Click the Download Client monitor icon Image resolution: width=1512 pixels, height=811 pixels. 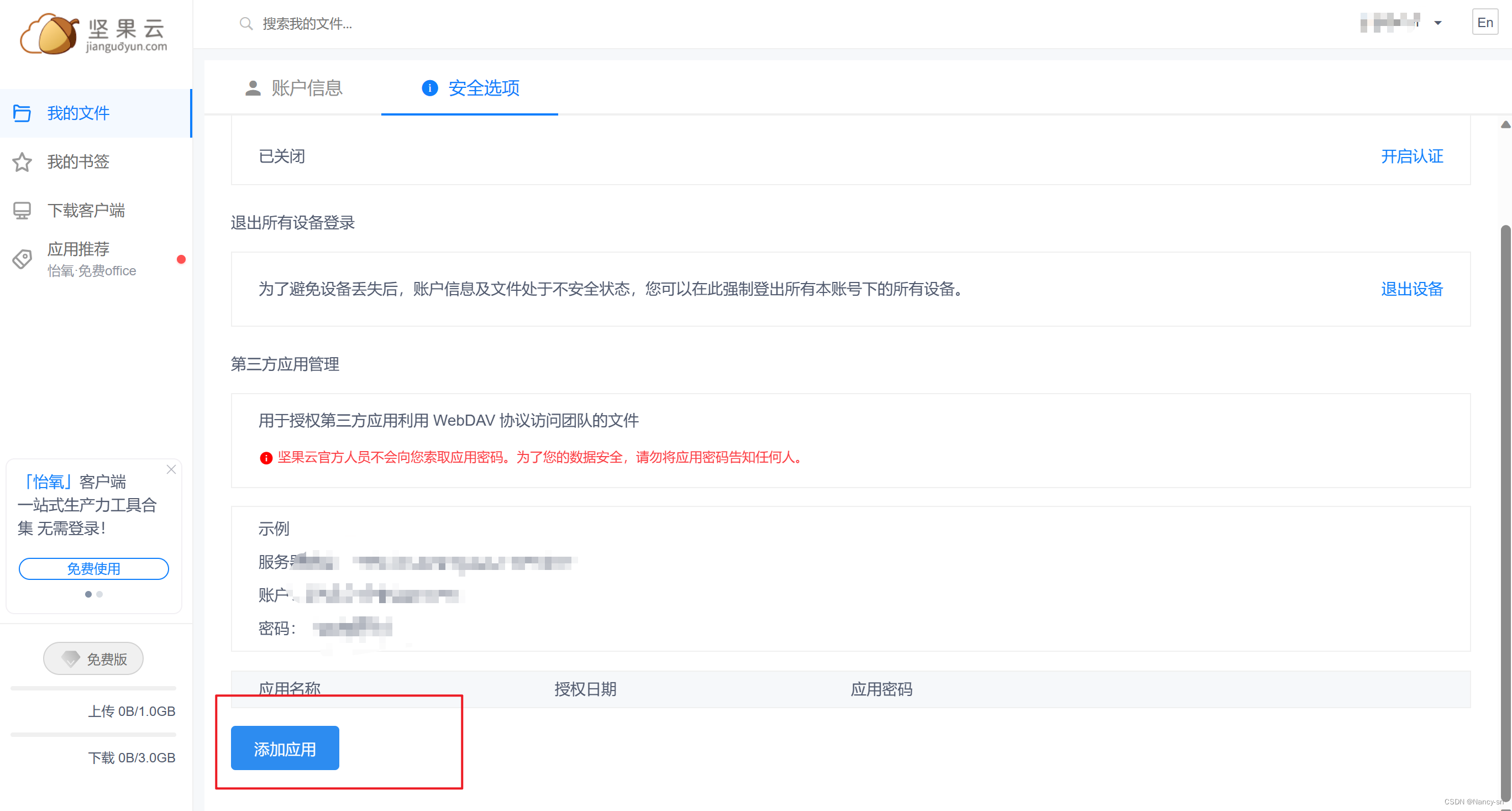click(x=22, y=210)
